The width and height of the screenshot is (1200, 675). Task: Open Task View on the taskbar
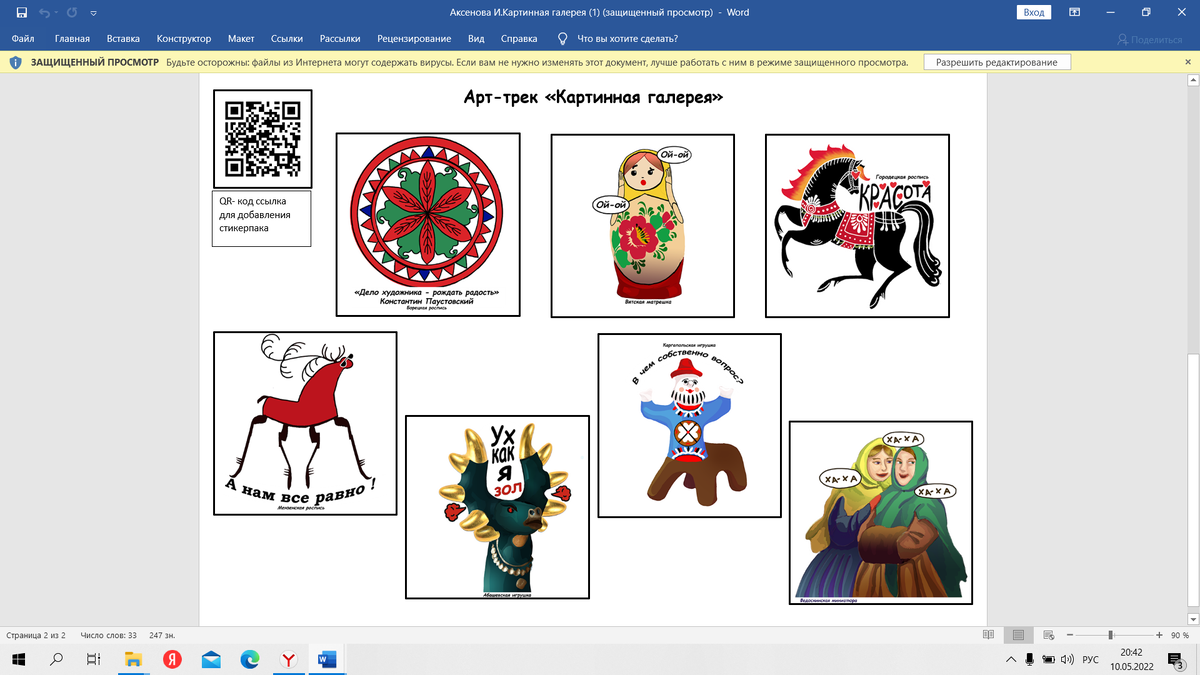[x=93, y=659]
